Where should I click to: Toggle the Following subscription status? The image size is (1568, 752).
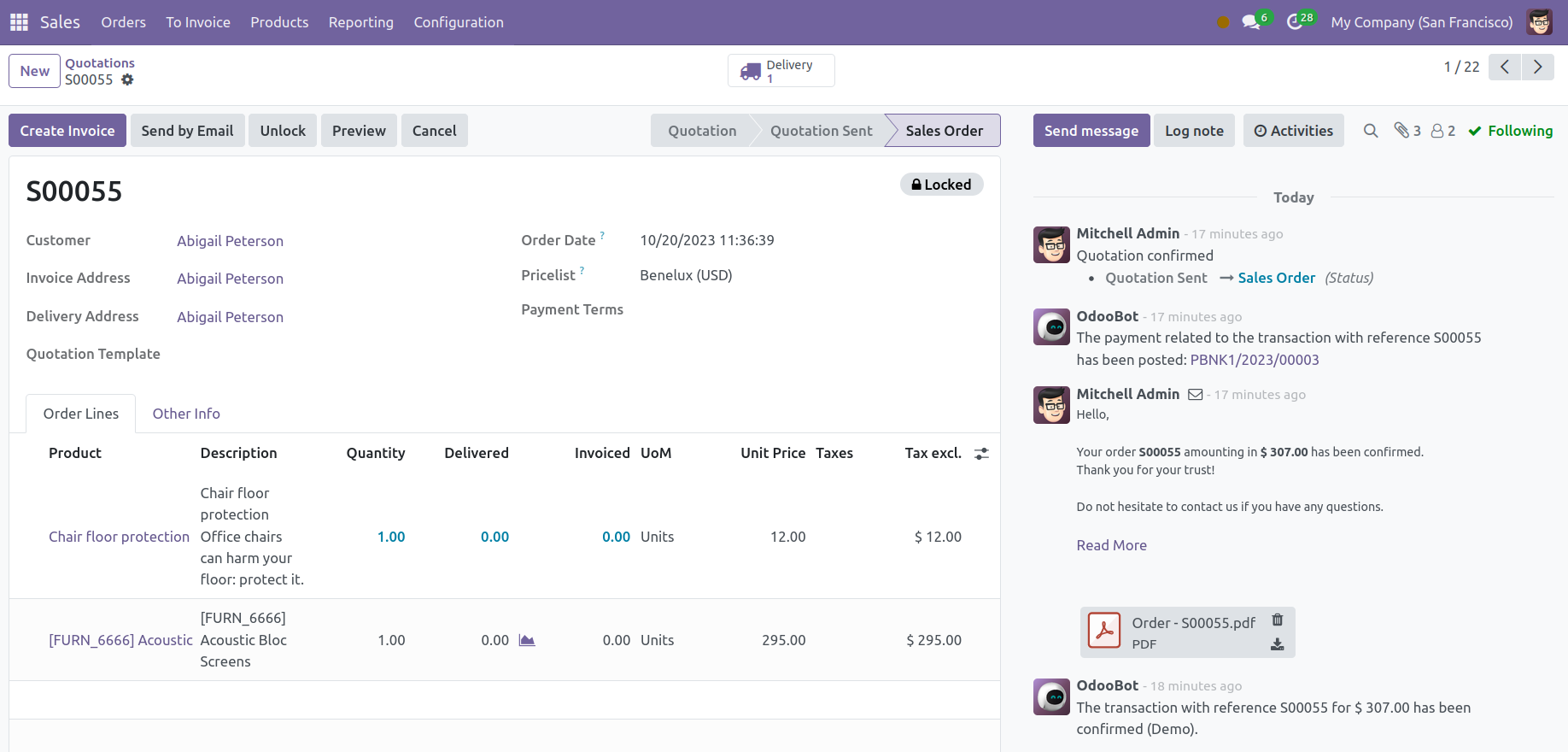tap(1510, 131)
